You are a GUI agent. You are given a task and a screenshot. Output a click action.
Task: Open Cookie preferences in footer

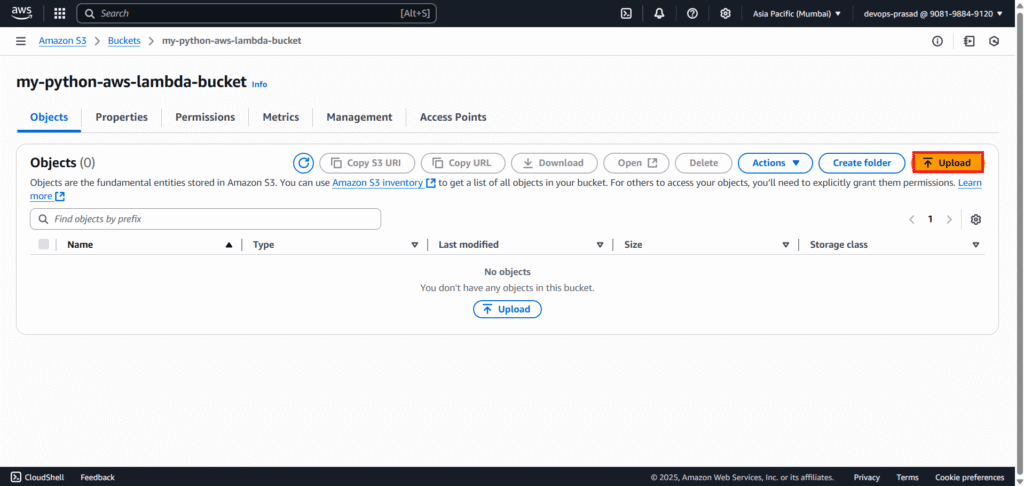[x=969, y=478]
